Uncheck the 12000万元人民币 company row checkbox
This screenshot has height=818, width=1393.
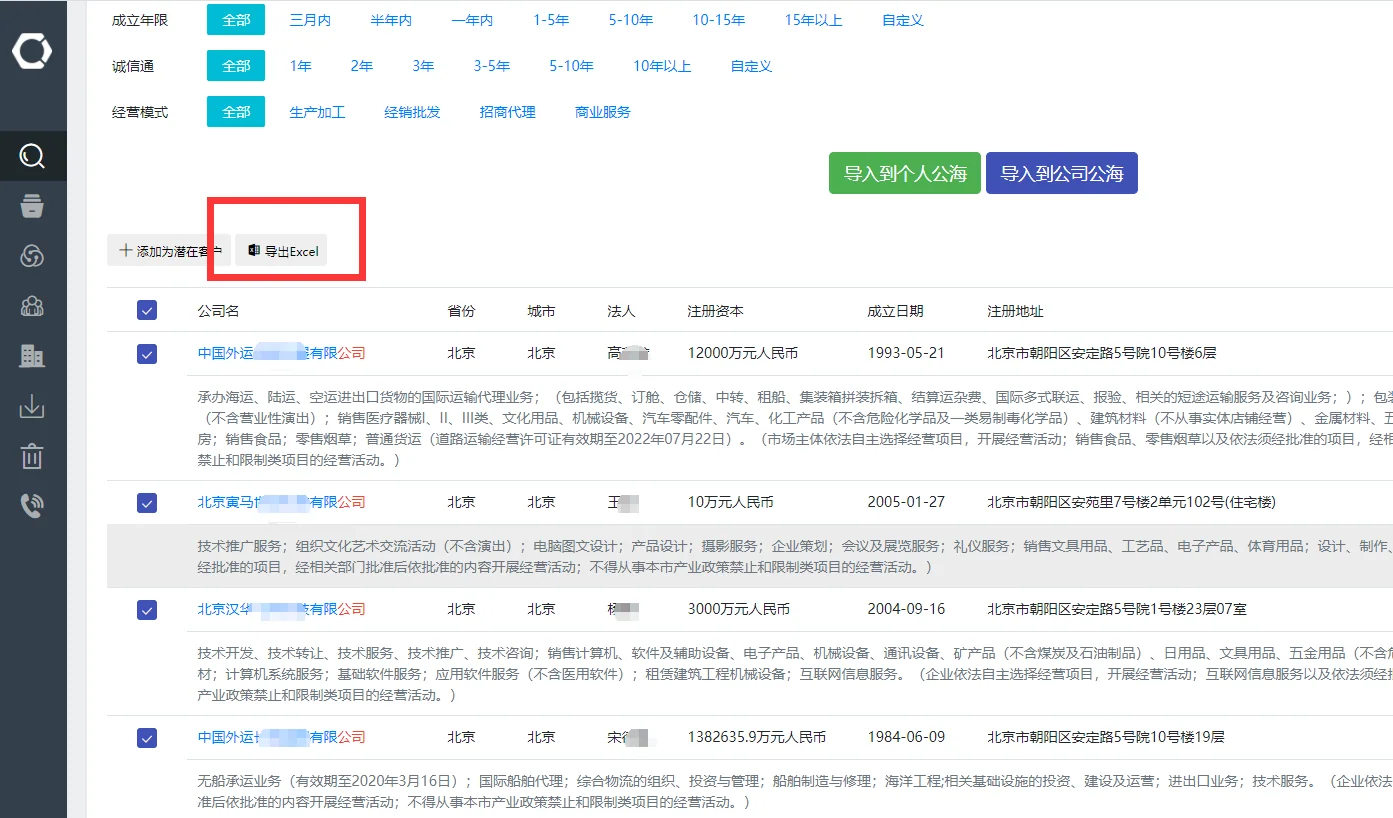[147, 353]
